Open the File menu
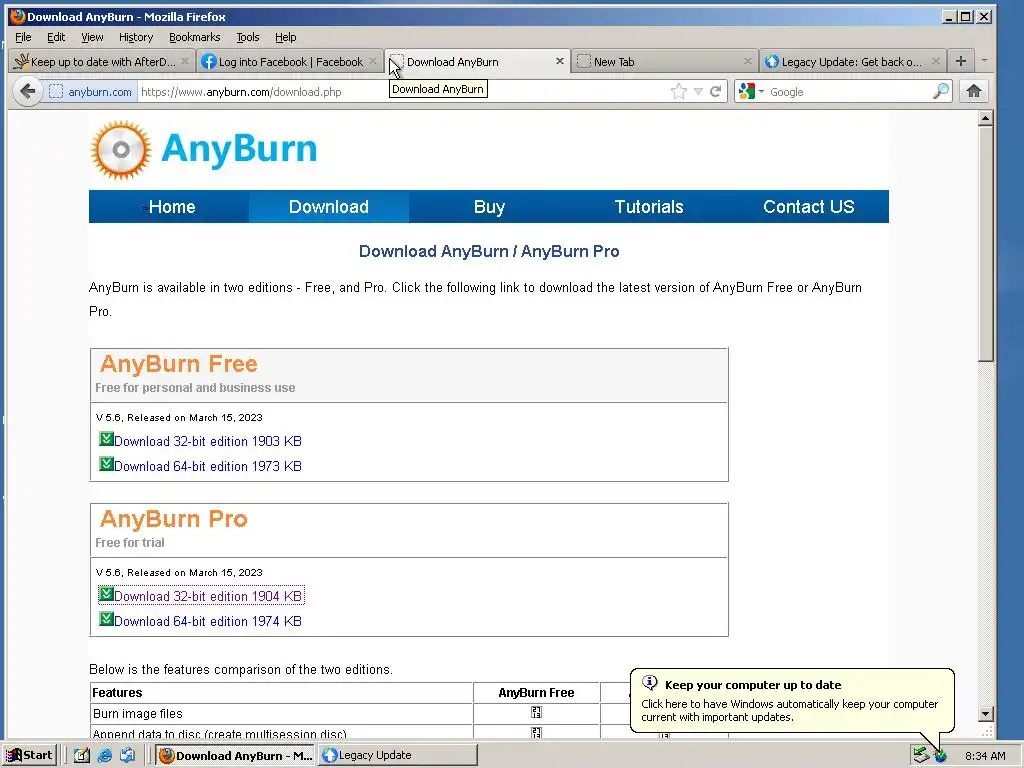 pyautogui.click(x=23, y=37)
